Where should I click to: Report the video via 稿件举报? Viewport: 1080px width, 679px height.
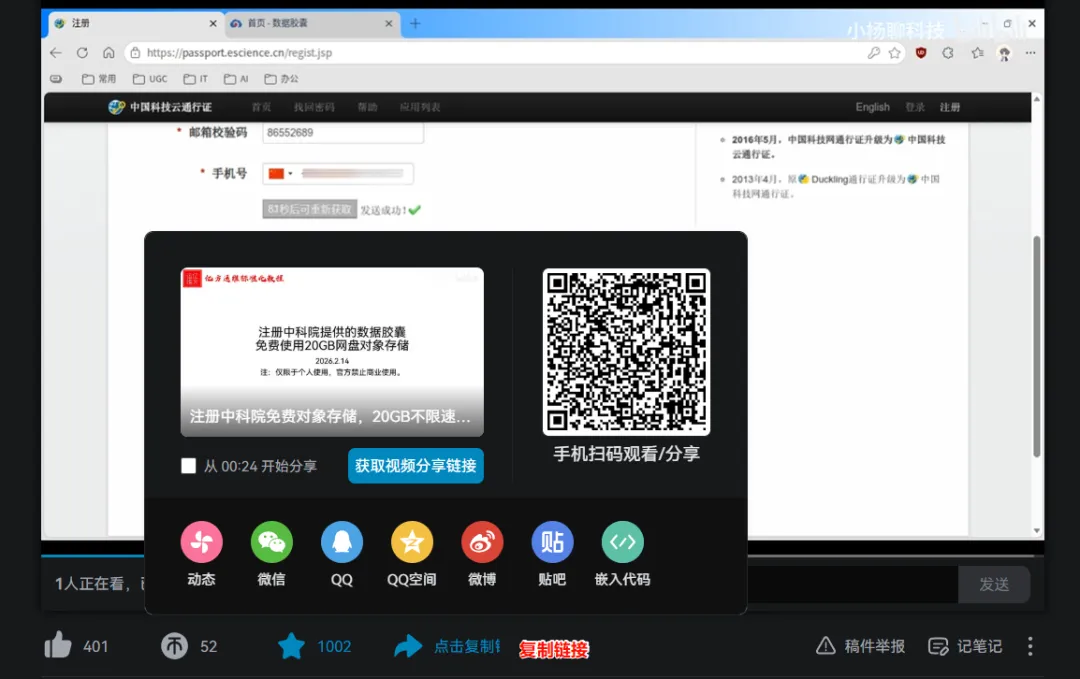pos(860,646)
